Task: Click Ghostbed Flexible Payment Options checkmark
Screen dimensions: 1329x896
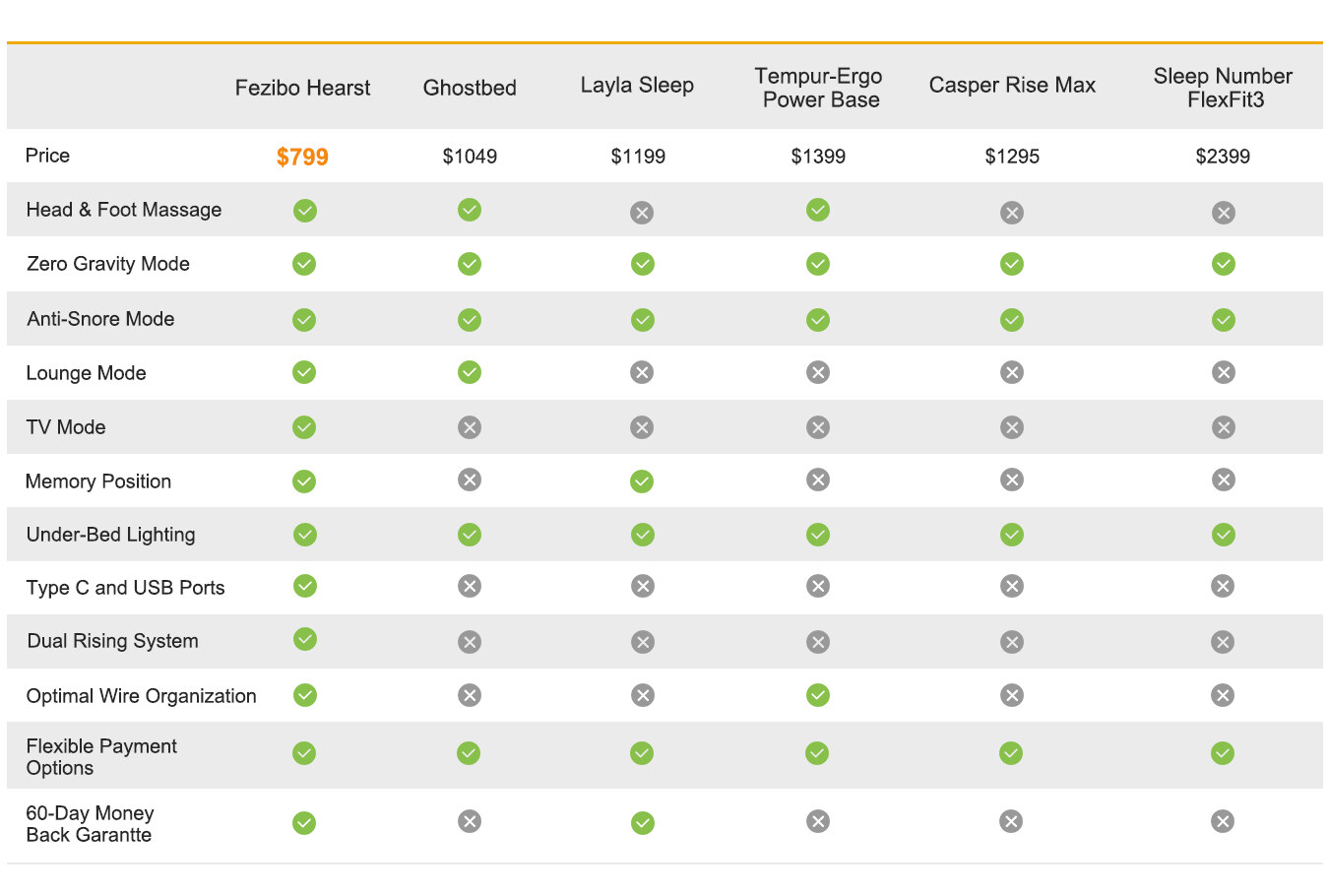Action: (x=469, y=753)
